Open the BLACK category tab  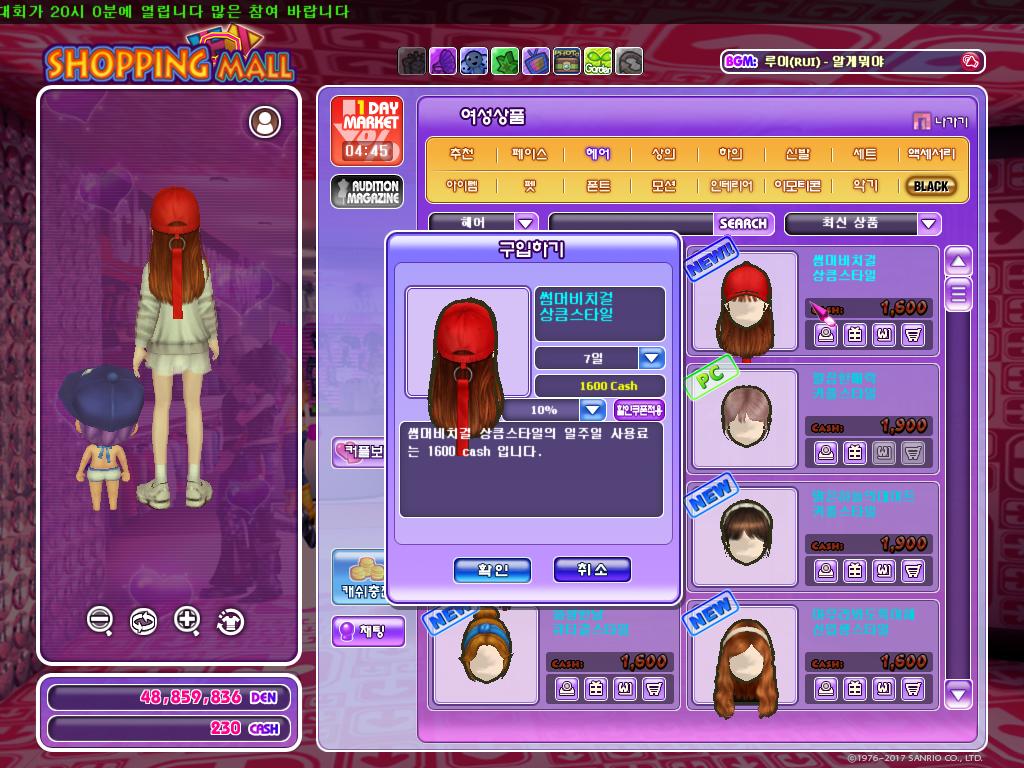click(x=931, y=186)
